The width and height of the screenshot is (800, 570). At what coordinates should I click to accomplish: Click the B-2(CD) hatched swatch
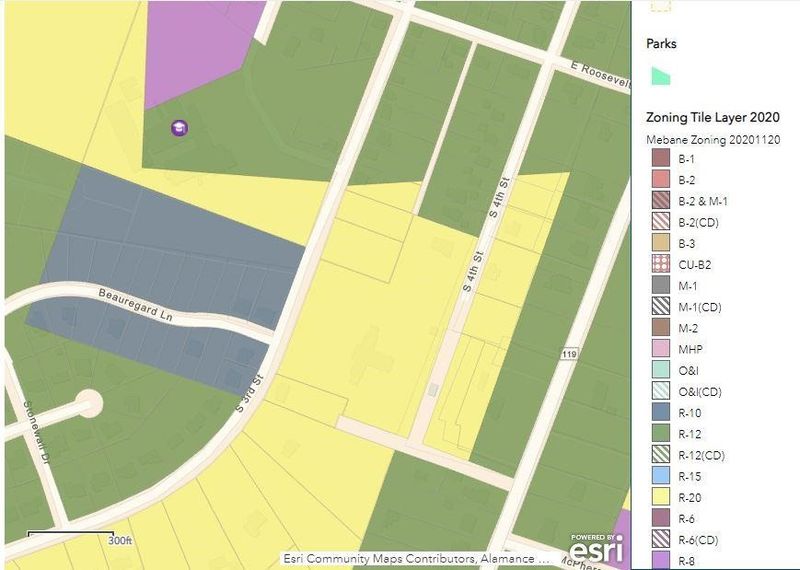(x=661, y=221)
